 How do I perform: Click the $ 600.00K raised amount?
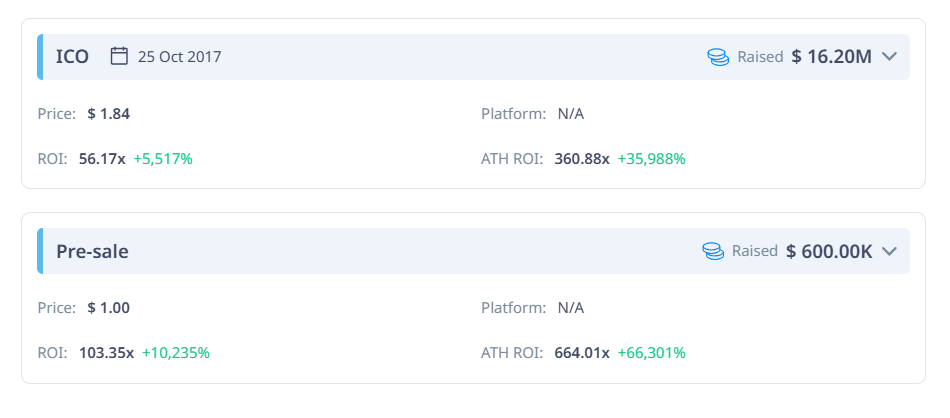click(x=829, y=251)
